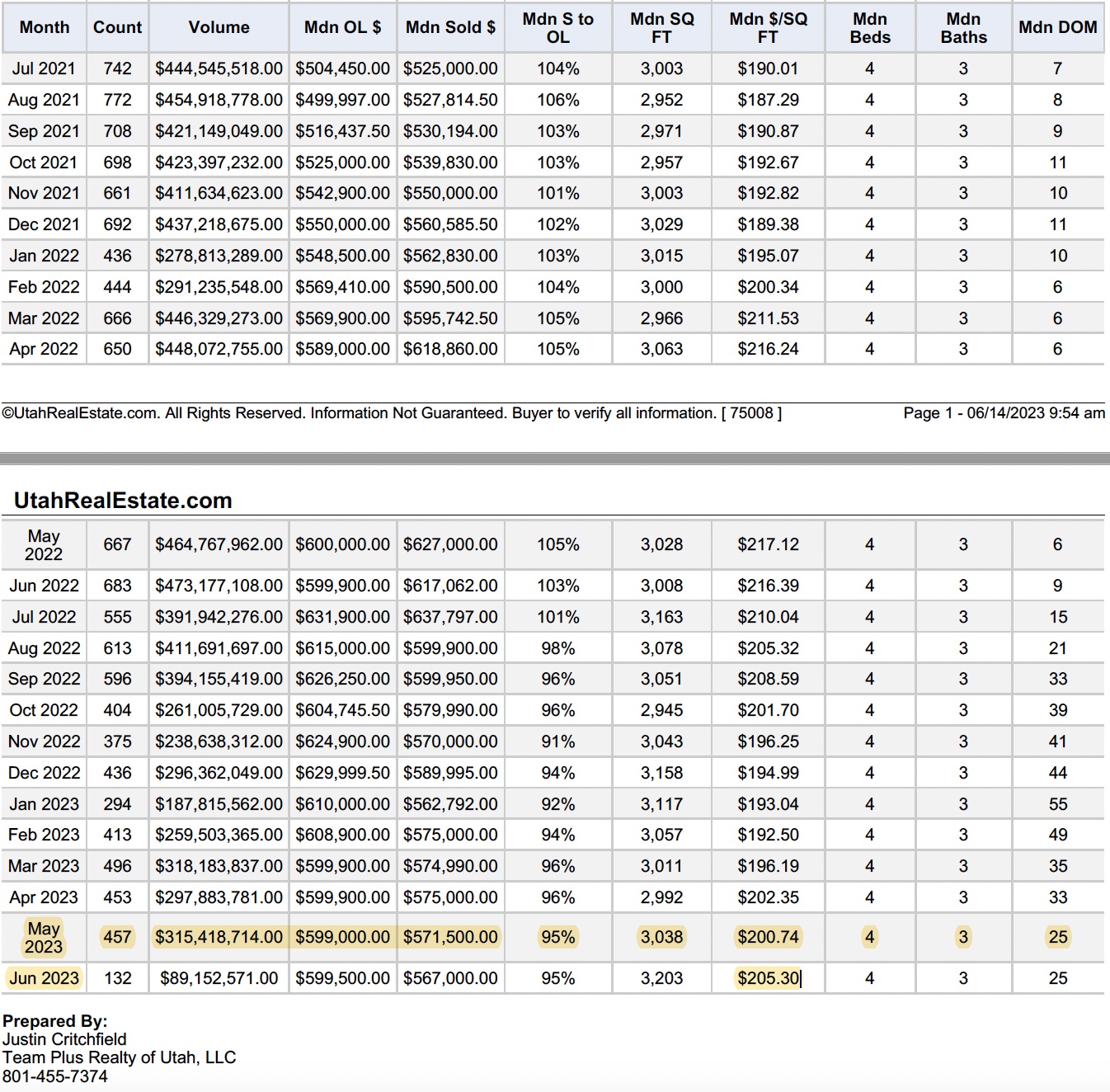The width and height of the screenshot is (1110, 1092).
Task: Click Sep 2022 value $626,250.00
Action: click(x=342, y=679)
